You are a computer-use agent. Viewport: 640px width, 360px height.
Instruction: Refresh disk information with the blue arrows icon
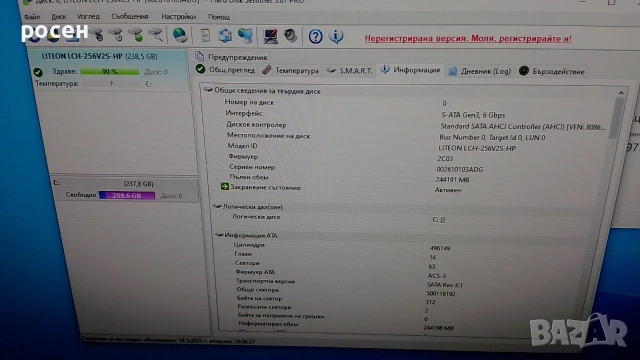pos(224,36)
